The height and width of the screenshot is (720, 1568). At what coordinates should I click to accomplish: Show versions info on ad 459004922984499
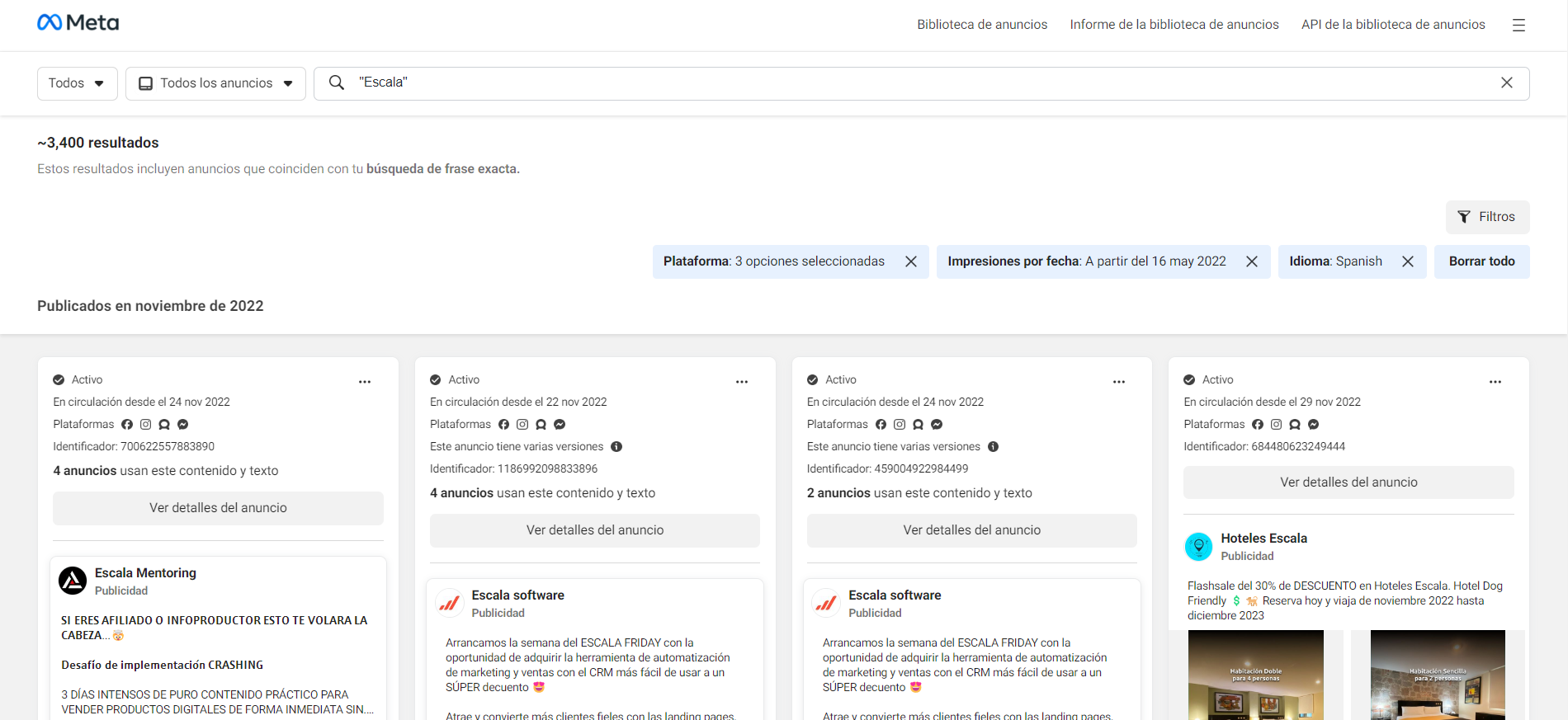coord(994,446)
